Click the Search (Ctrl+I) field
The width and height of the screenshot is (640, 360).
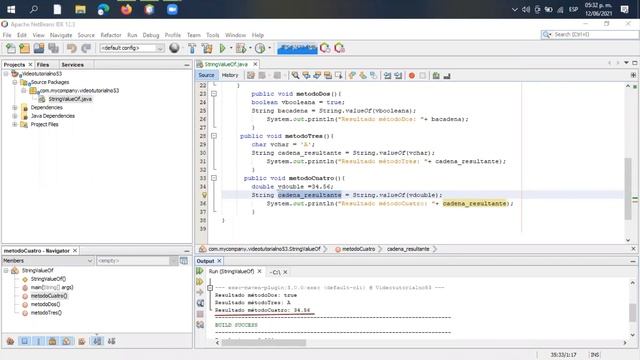point(590,35)
